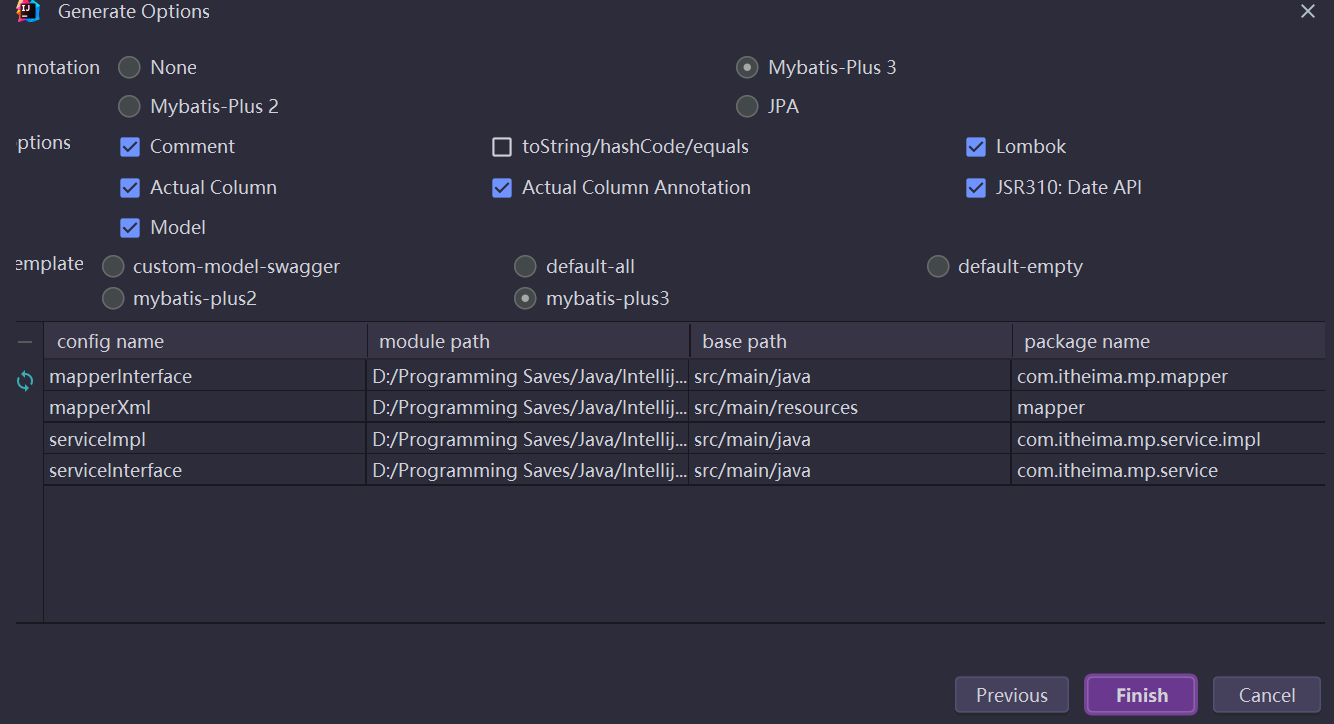Click the com.itheima.mp.service.impl package cell

tap(1138, 439)
